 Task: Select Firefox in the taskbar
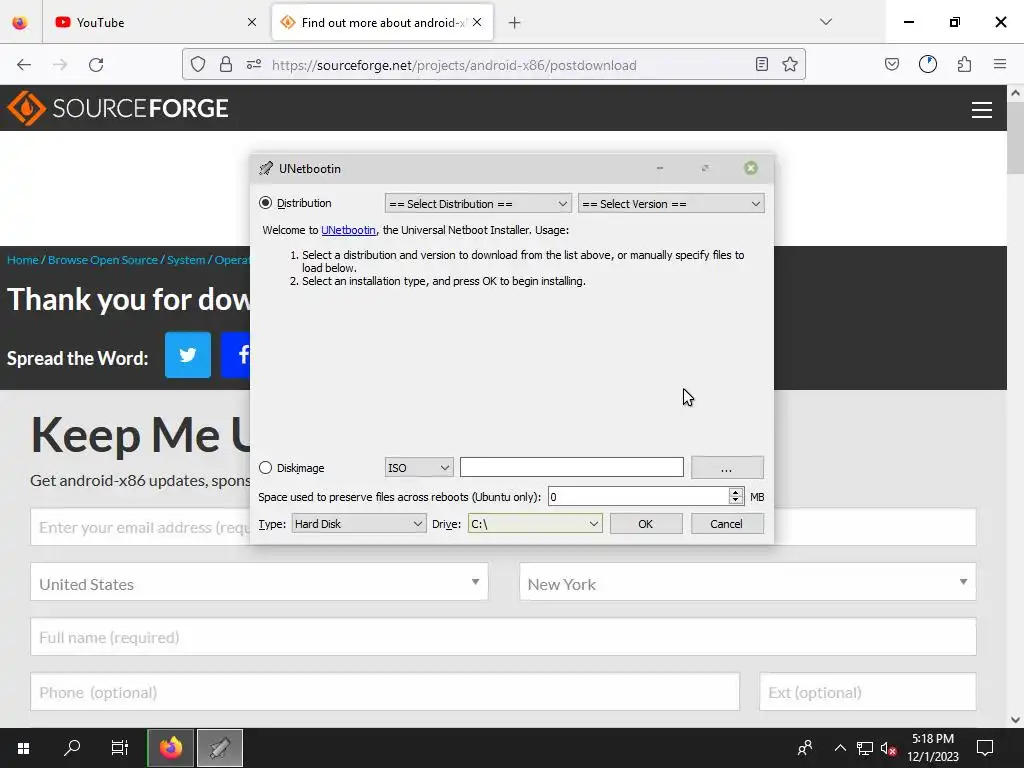click(x=170, y=748)
